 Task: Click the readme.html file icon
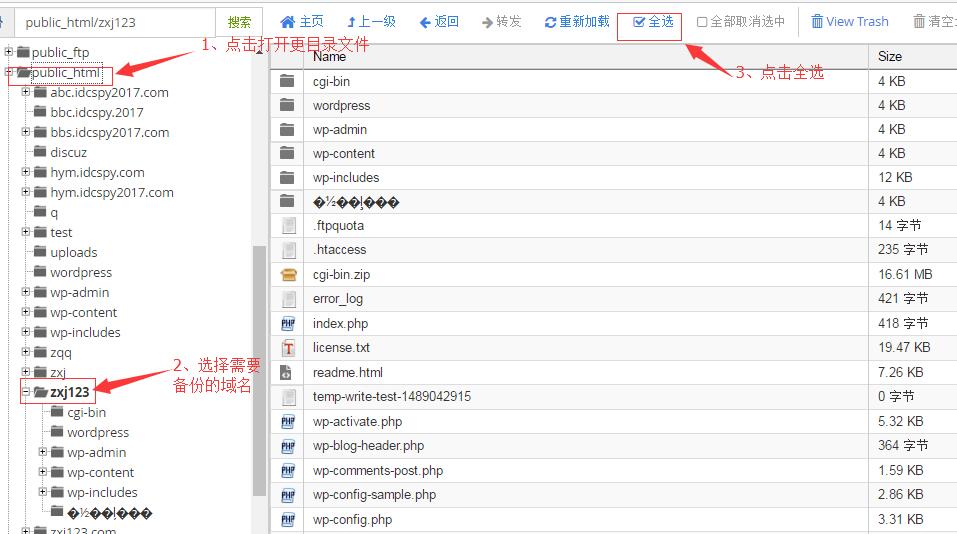point(286,372)
